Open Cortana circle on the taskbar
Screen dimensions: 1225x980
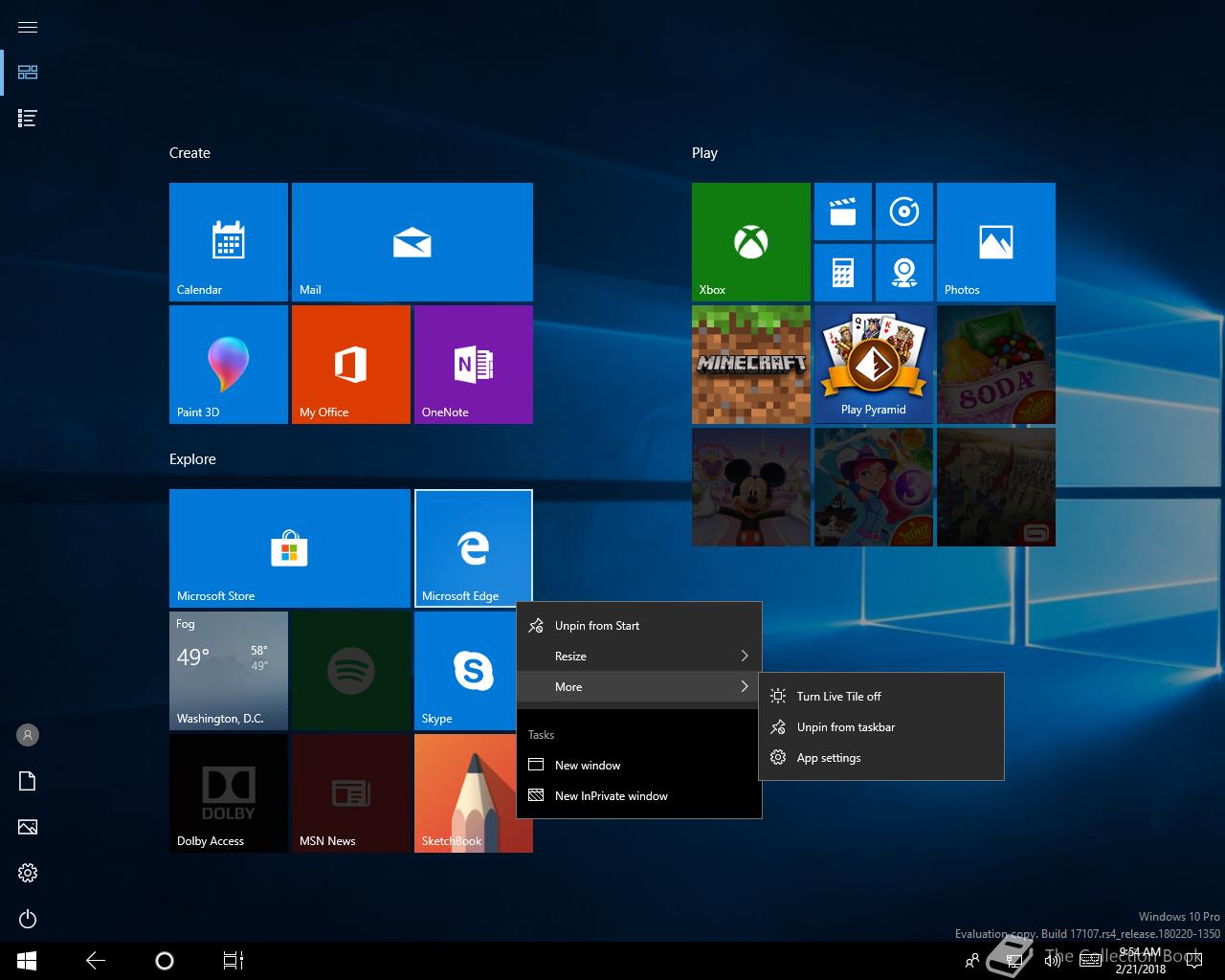click(x=165, y=961)
